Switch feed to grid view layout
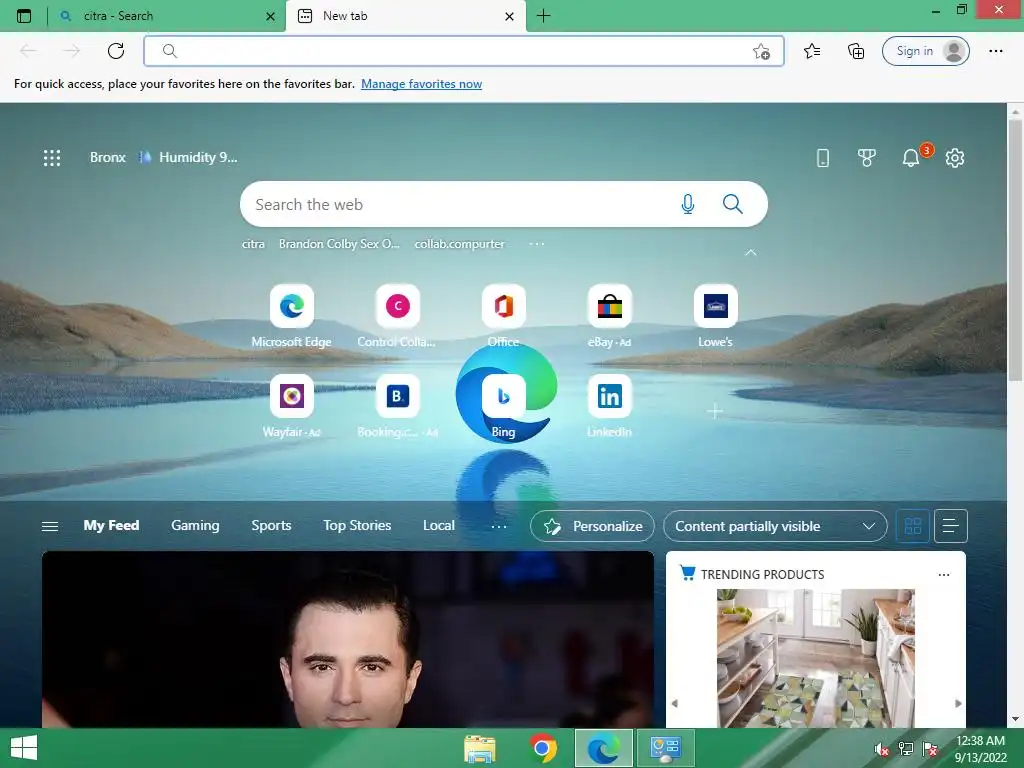 [913, 526]
